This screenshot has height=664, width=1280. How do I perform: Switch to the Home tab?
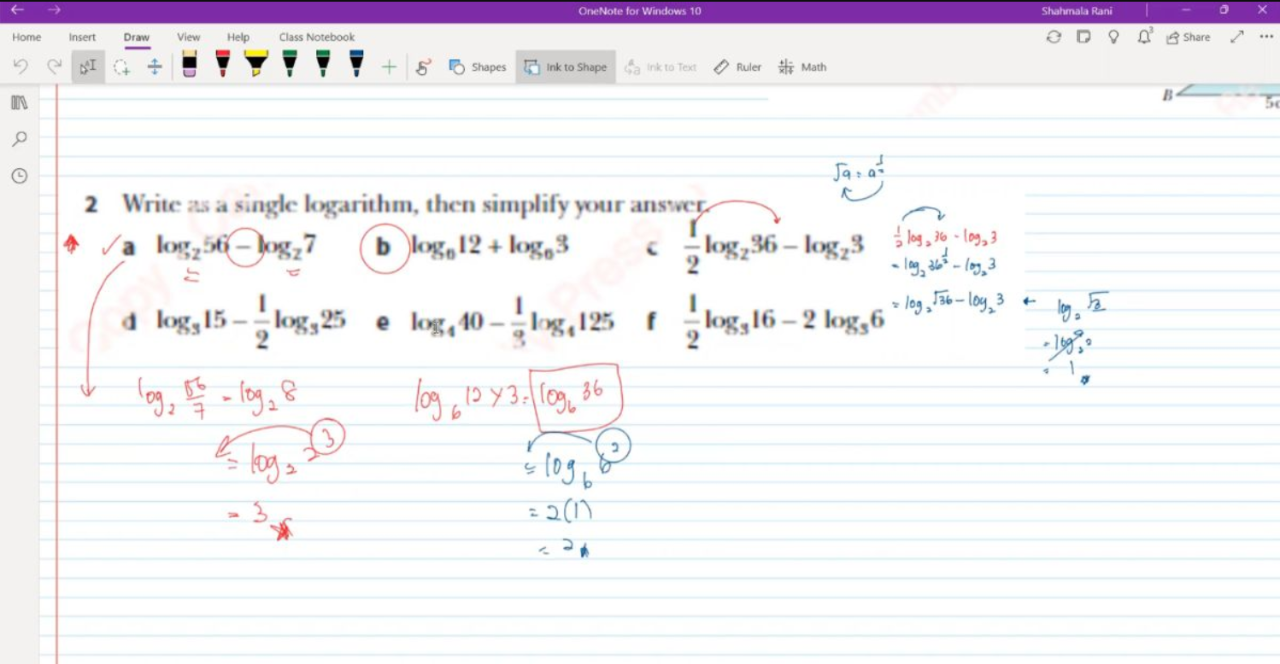[x=27, y=37]
